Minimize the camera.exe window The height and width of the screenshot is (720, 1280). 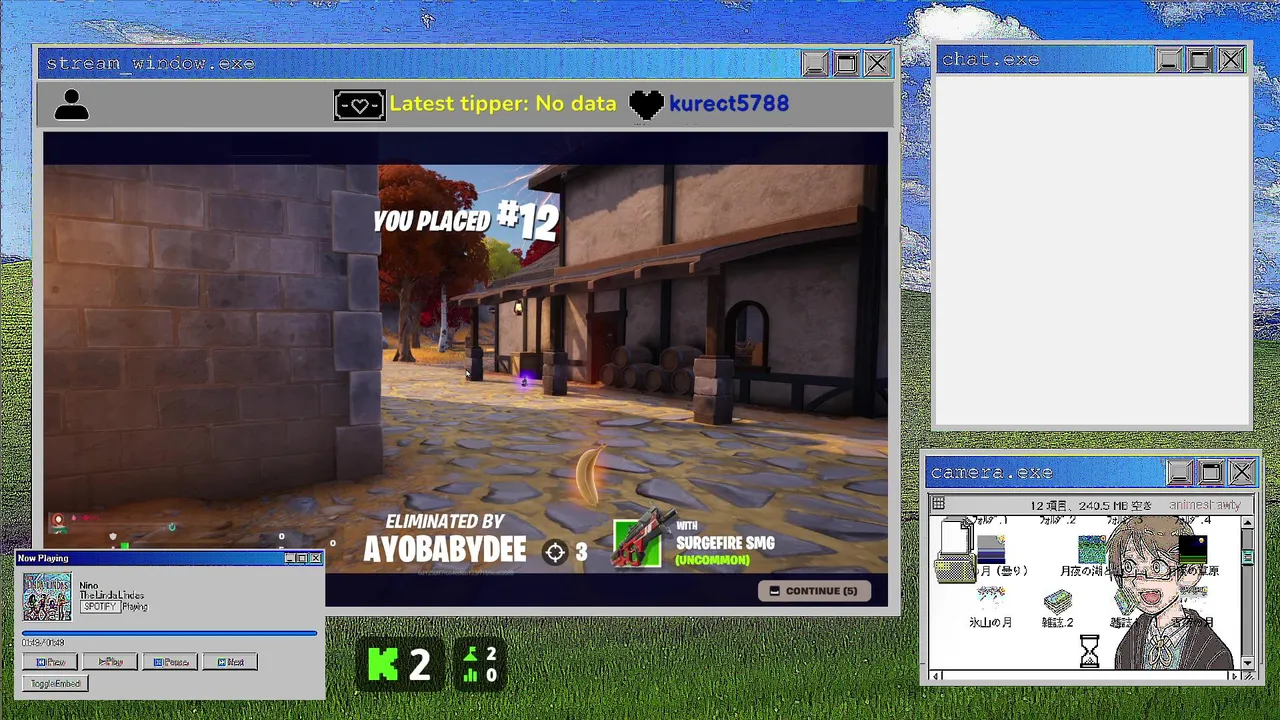coord(1180,472)
